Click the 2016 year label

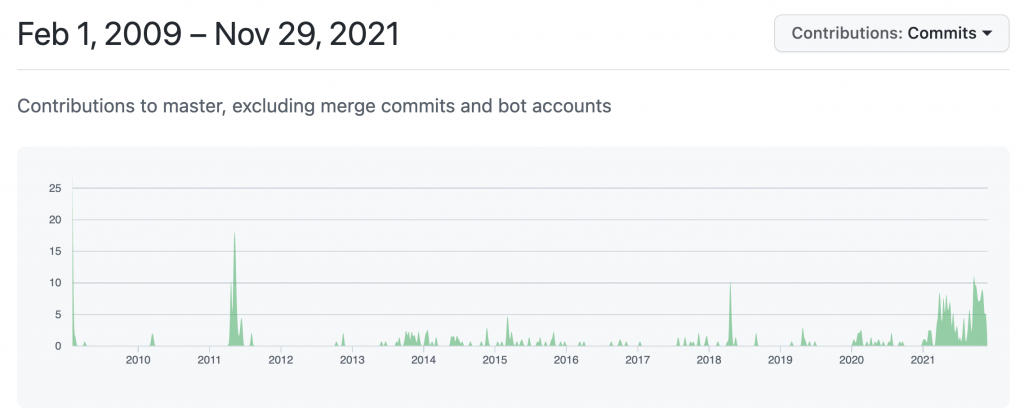tap(566, 360)
